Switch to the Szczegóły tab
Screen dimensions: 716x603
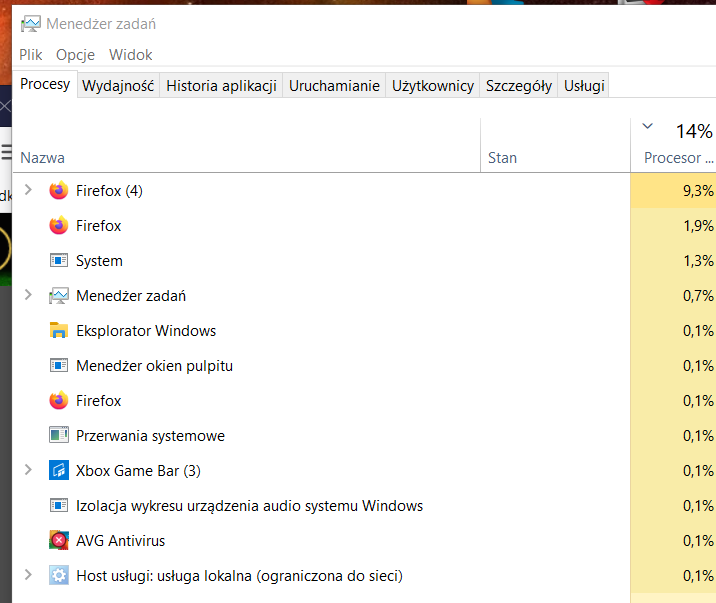pos(519,85)
